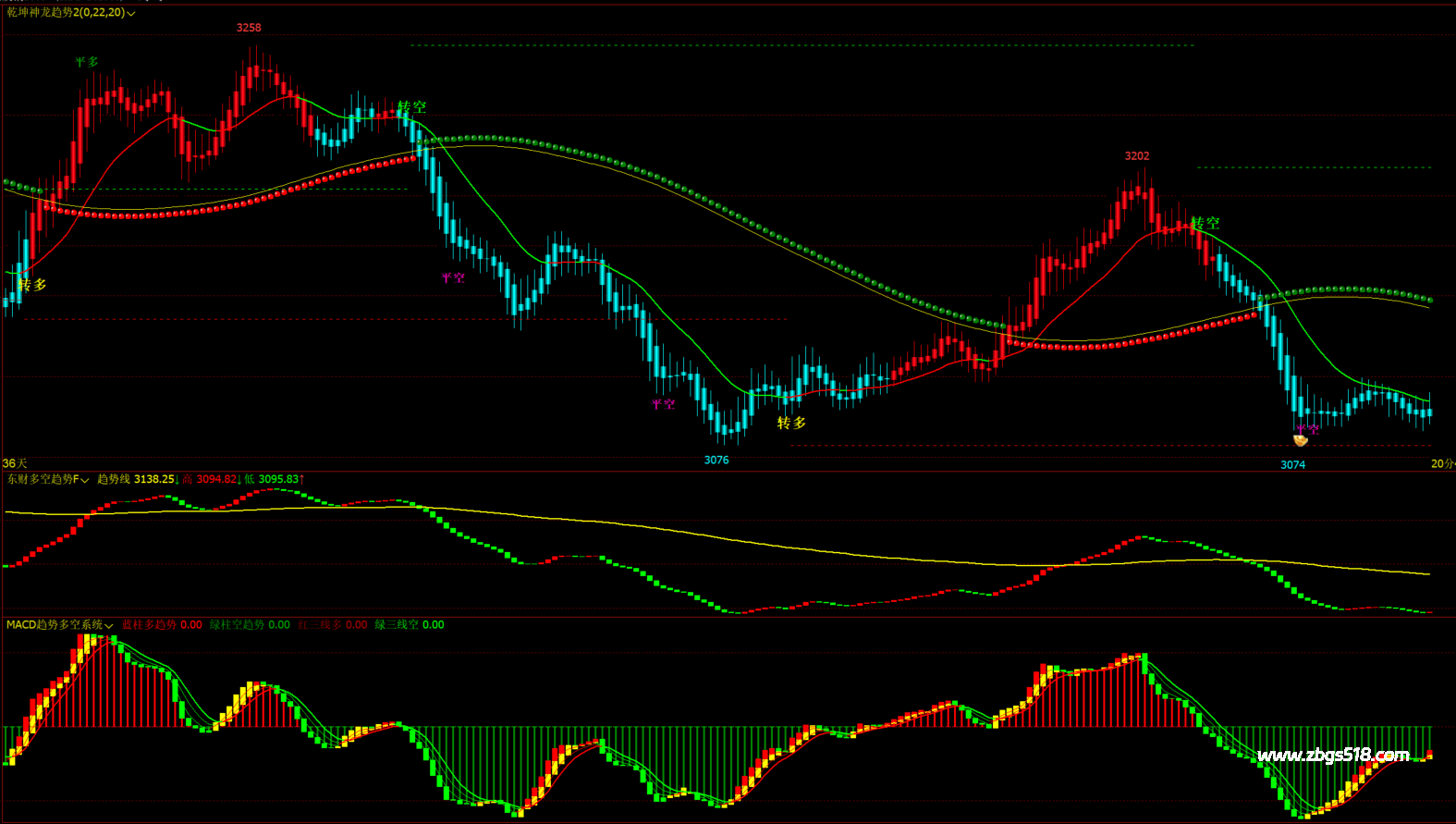Click the green 平多 signal marker

click(x=87, y=62)
